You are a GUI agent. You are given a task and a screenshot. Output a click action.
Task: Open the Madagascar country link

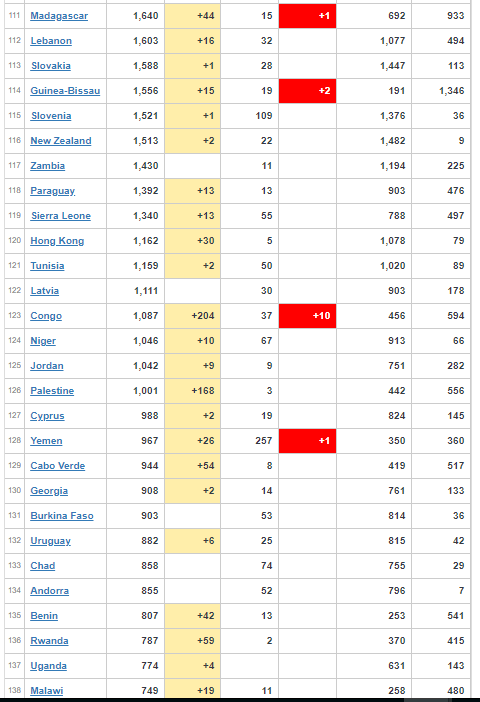(x=59, y=16)
